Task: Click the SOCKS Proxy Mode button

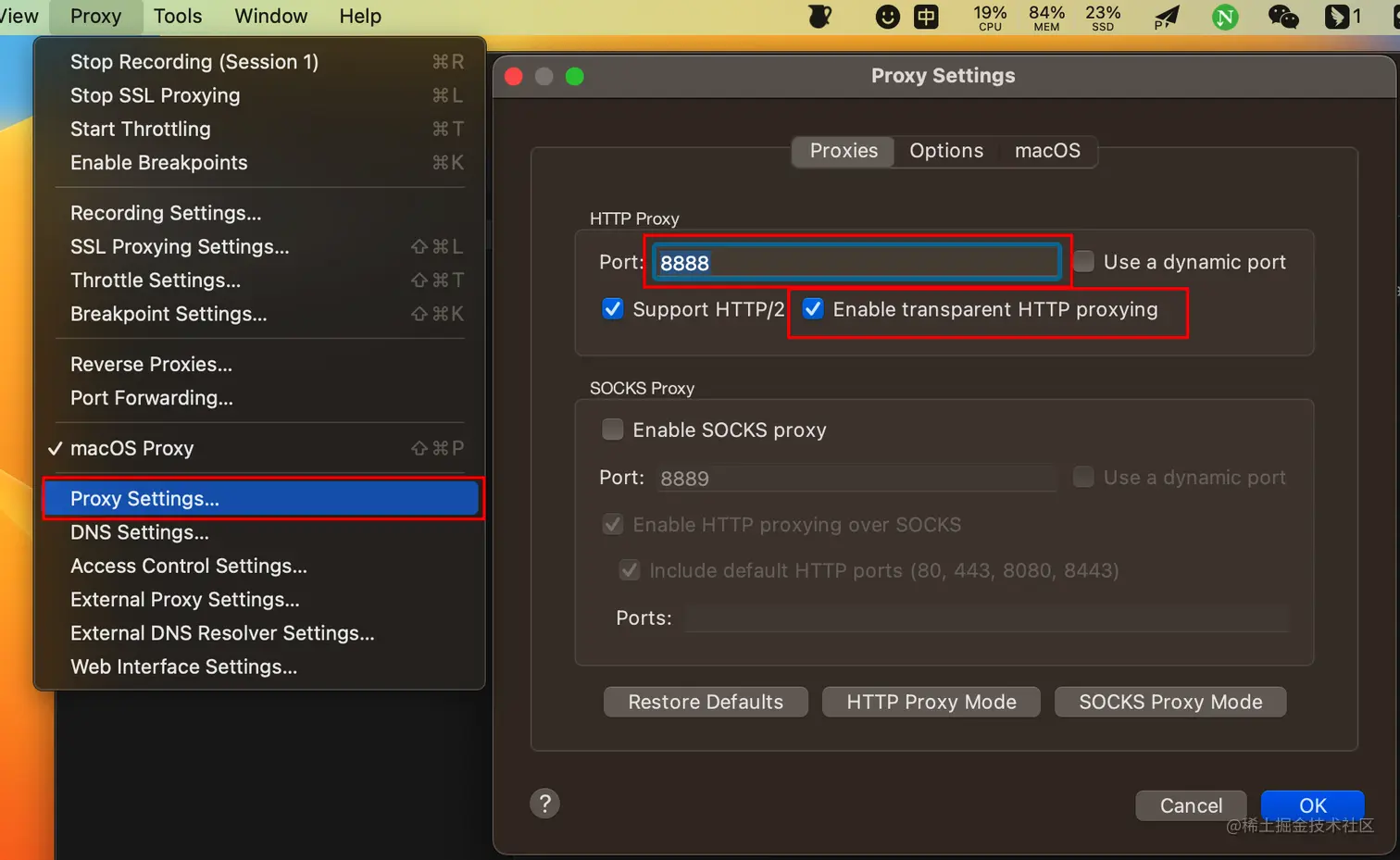Action: click(x=1170, y=702)
